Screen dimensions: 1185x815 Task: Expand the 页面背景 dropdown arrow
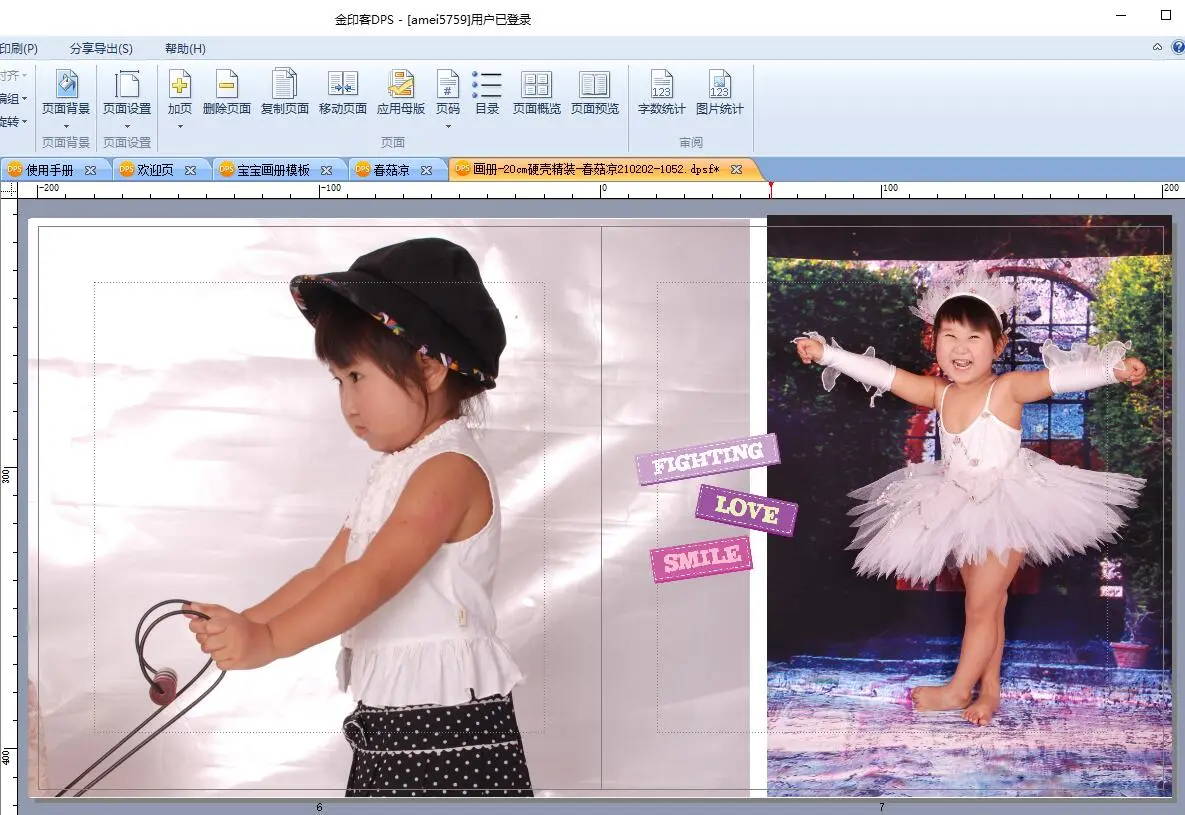[x=66, y=126]
